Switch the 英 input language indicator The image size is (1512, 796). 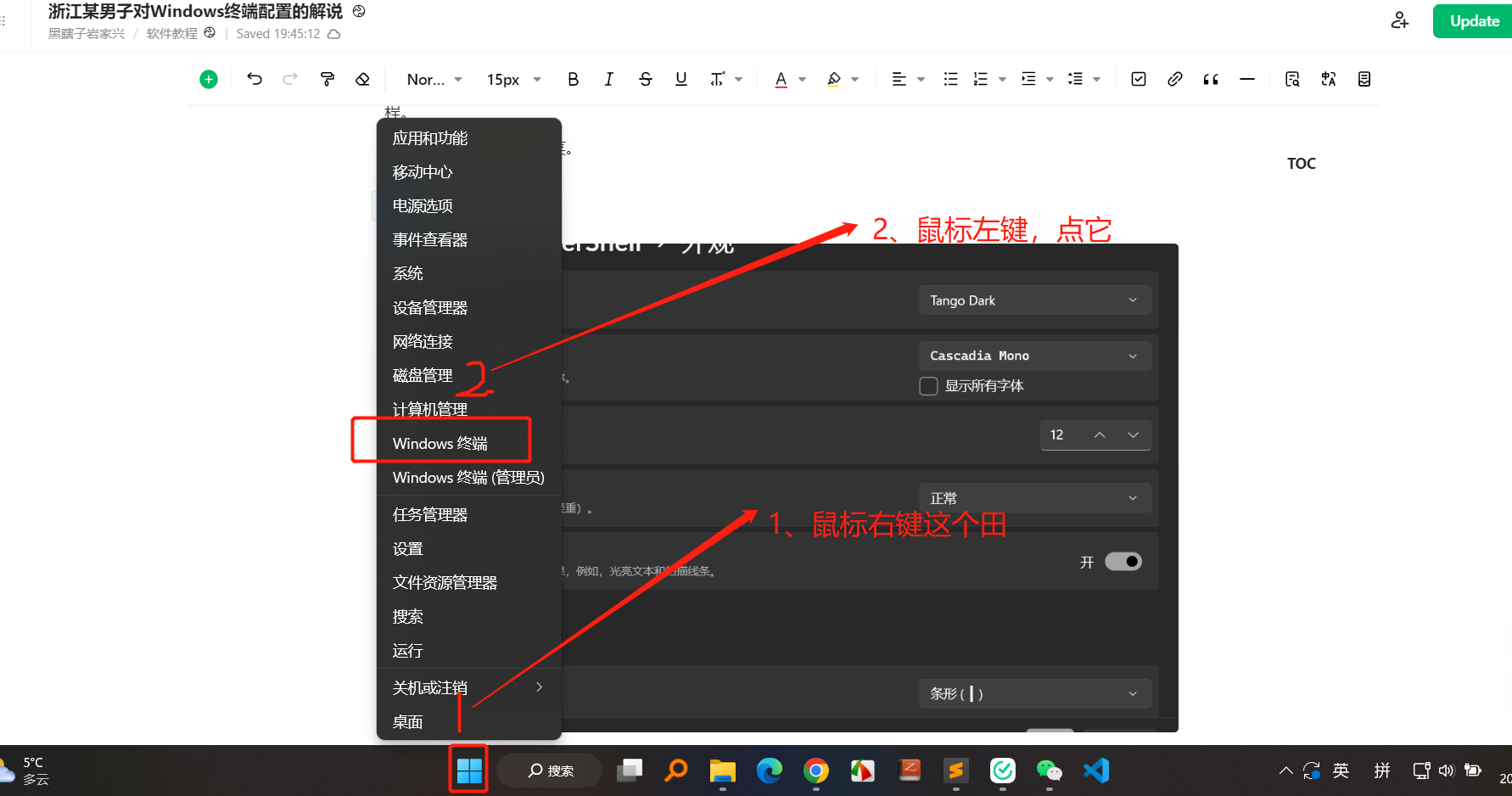coord(1341,771)
